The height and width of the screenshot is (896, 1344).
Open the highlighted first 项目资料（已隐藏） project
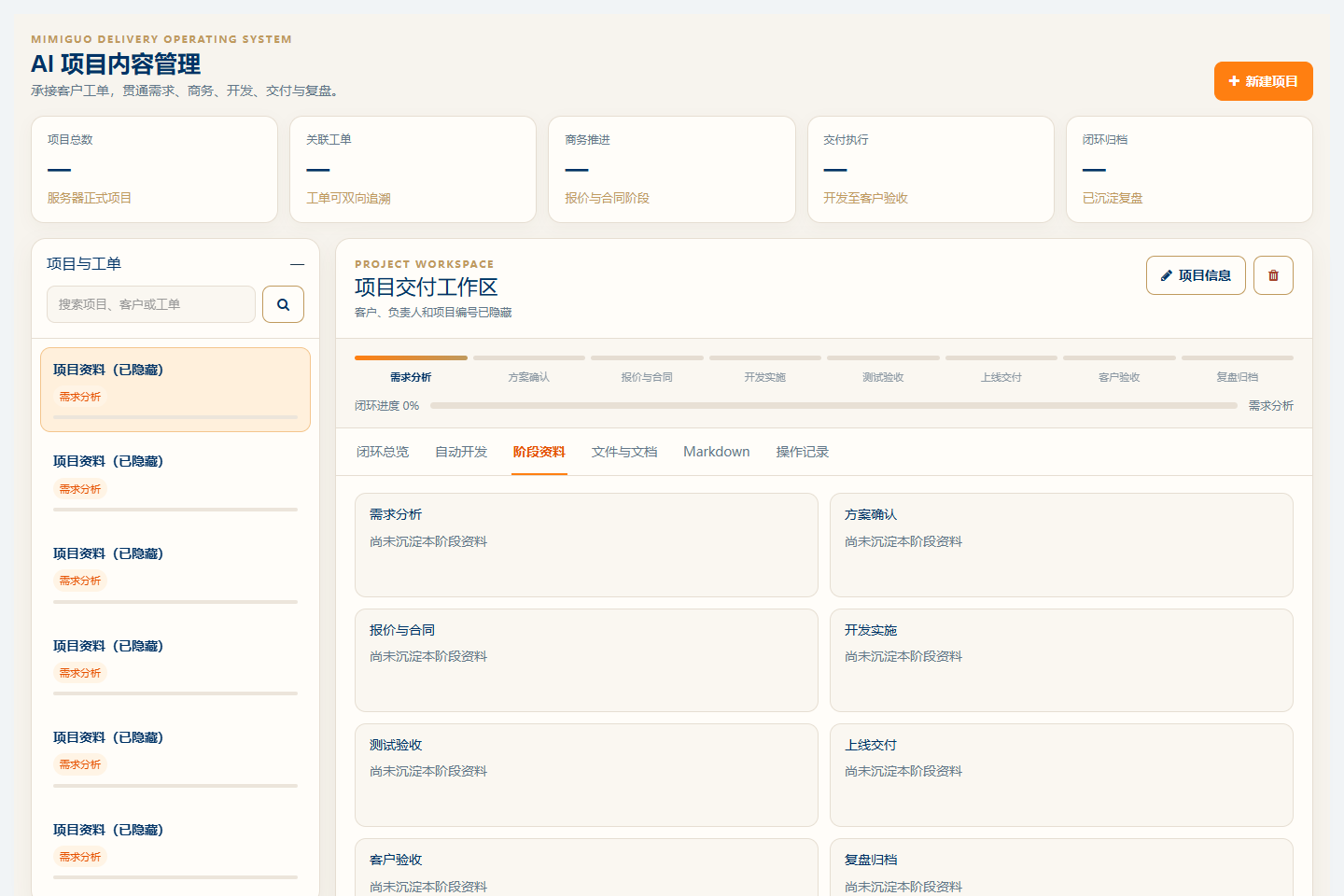coord(175,389)
